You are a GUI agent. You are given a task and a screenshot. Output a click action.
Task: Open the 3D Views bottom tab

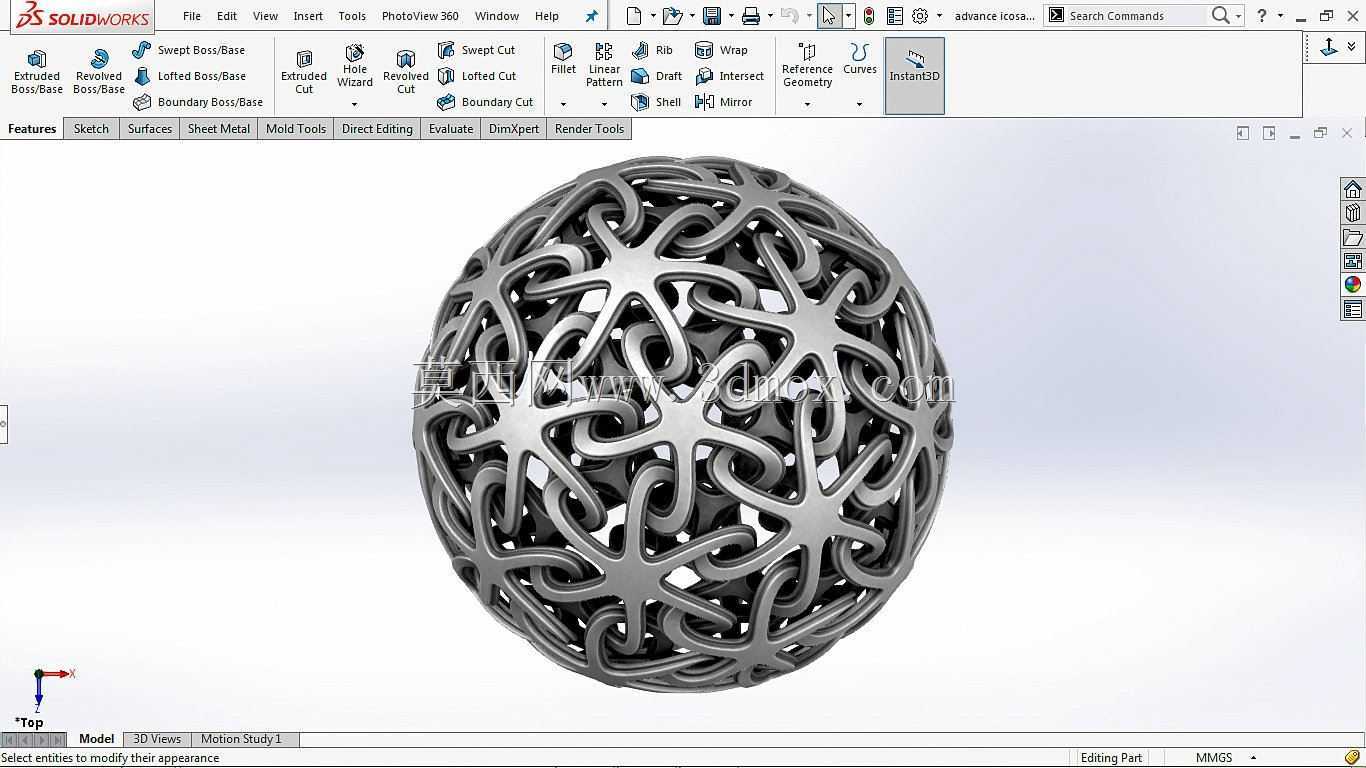click(157, 739)
